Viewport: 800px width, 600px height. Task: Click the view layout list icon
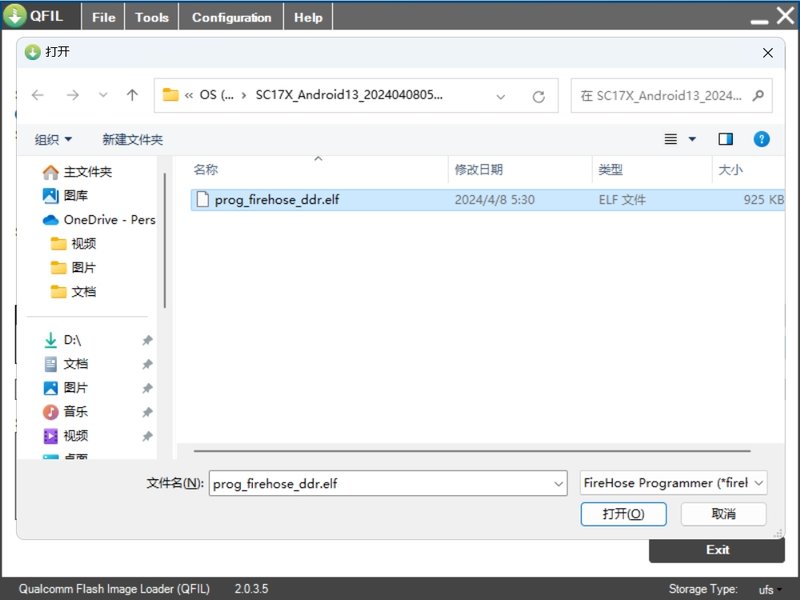coord(671,139)
